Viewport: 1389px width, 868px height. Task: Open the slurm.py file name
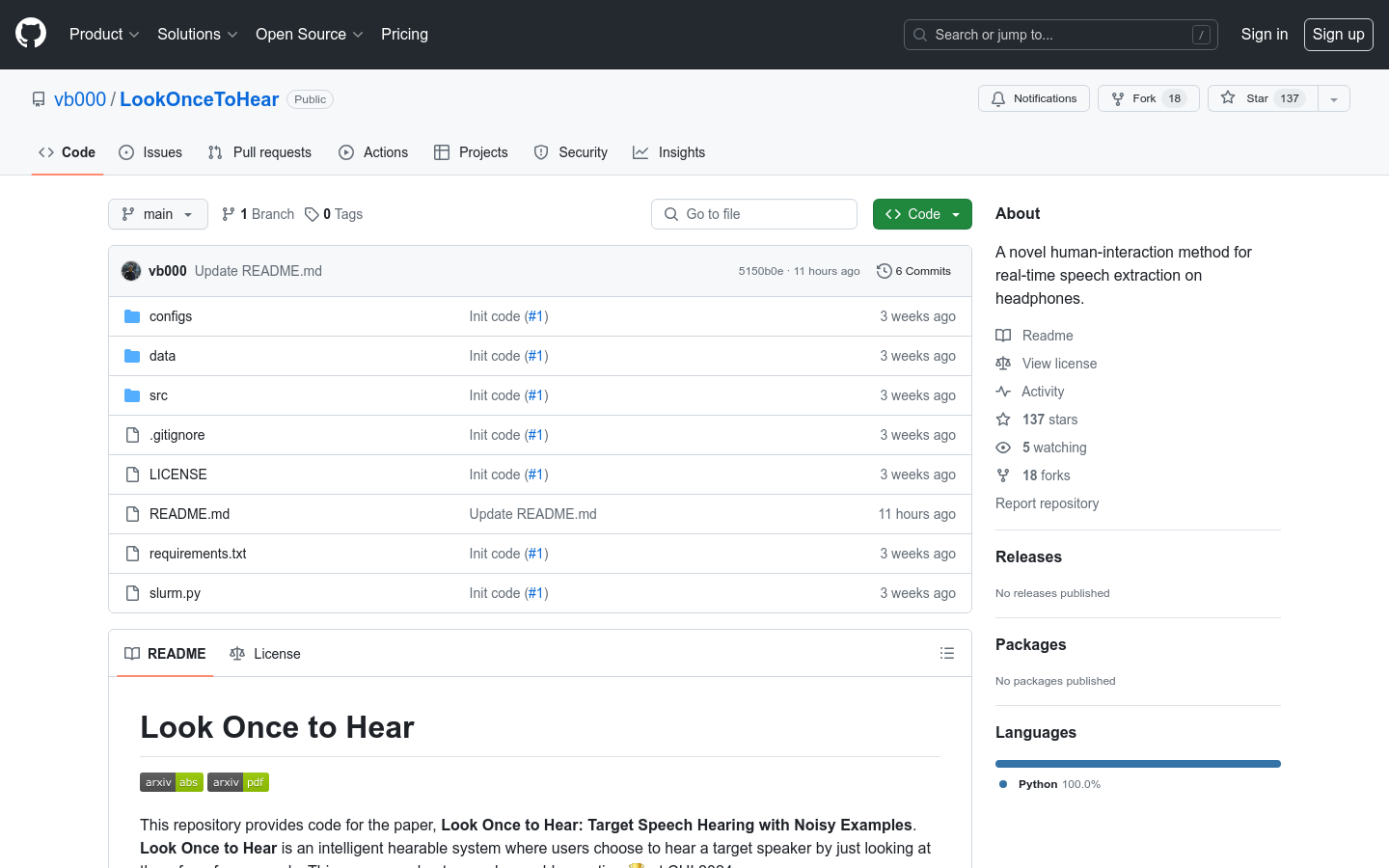175,593
